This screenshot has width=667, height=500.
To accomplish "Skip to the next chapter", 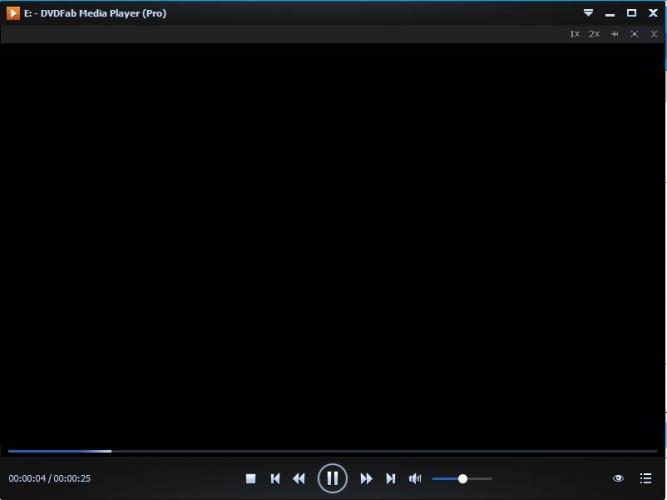I will click(391, 479).
